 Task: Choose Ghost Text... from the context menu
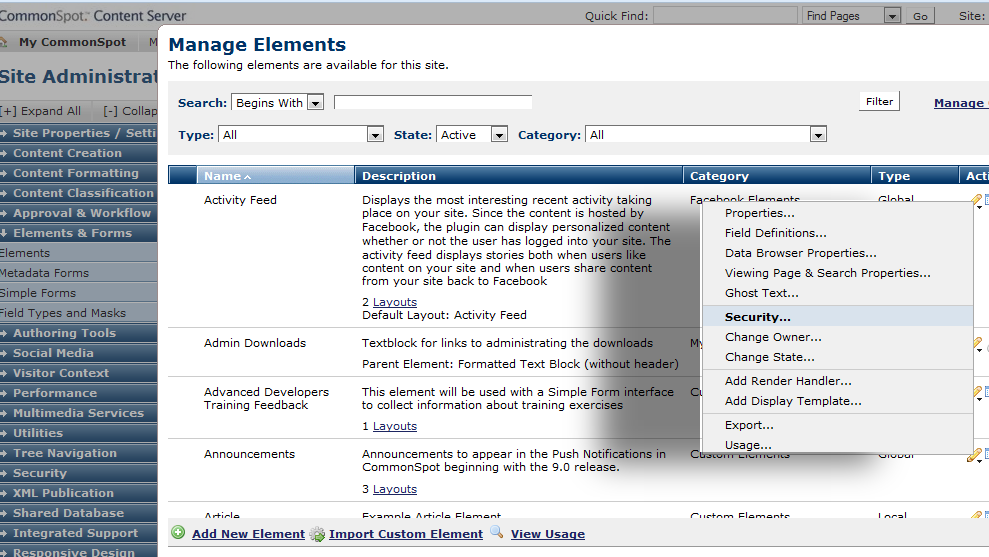[837, 293]
